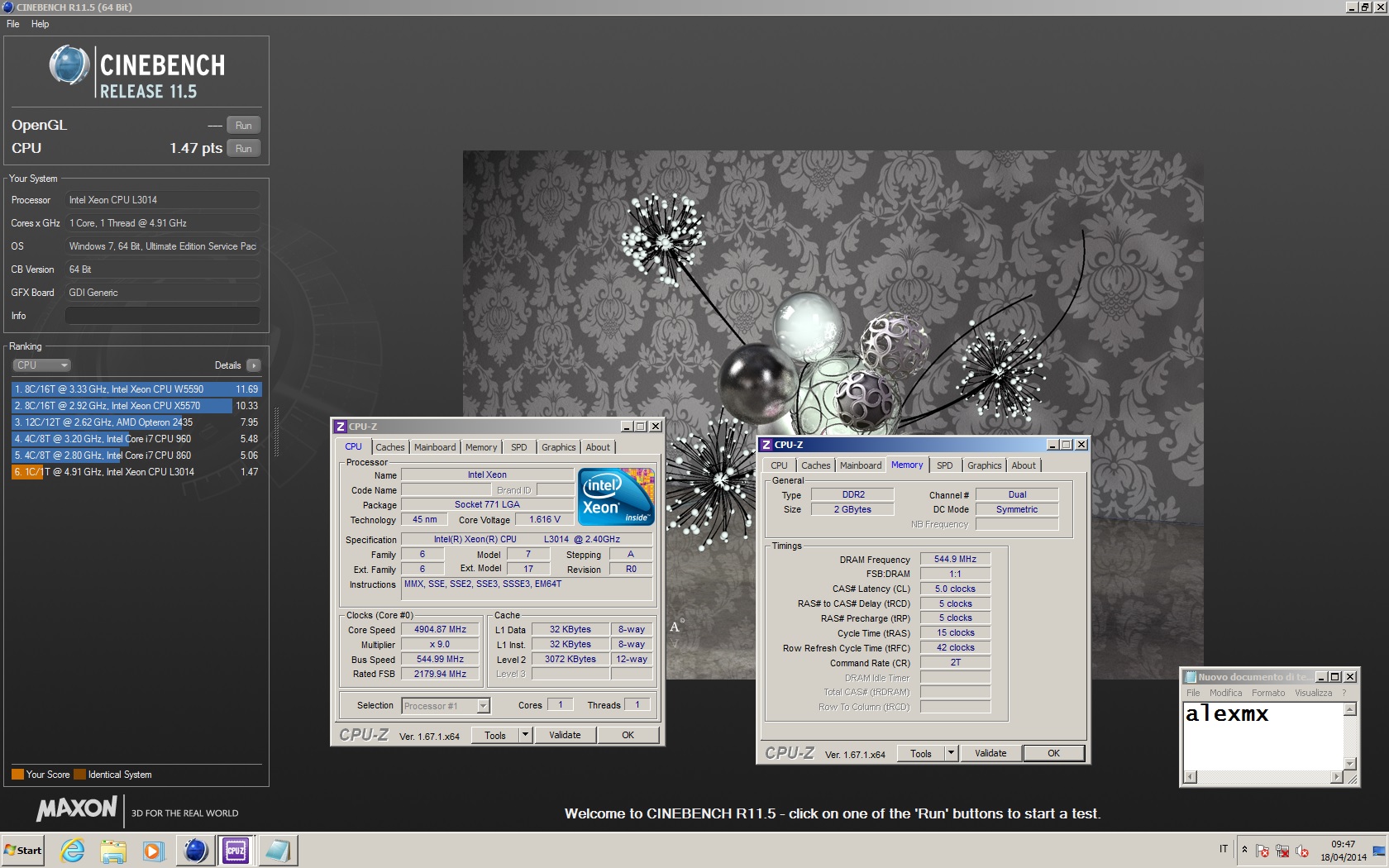Click the Cinebench title bar icon
This screenshot has width=1389, height=868.
tap(8, 7)
